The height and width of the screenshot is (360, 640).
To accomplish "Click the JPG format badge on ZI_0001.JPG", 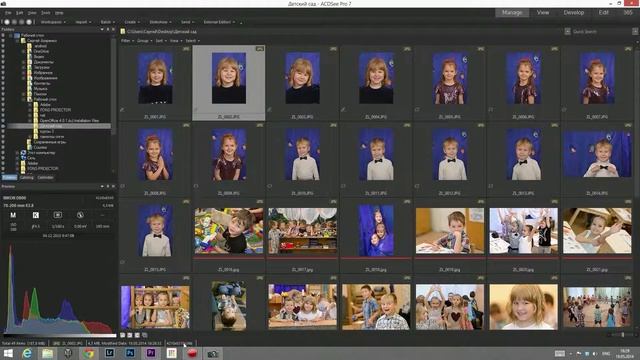I will point(186,49).
